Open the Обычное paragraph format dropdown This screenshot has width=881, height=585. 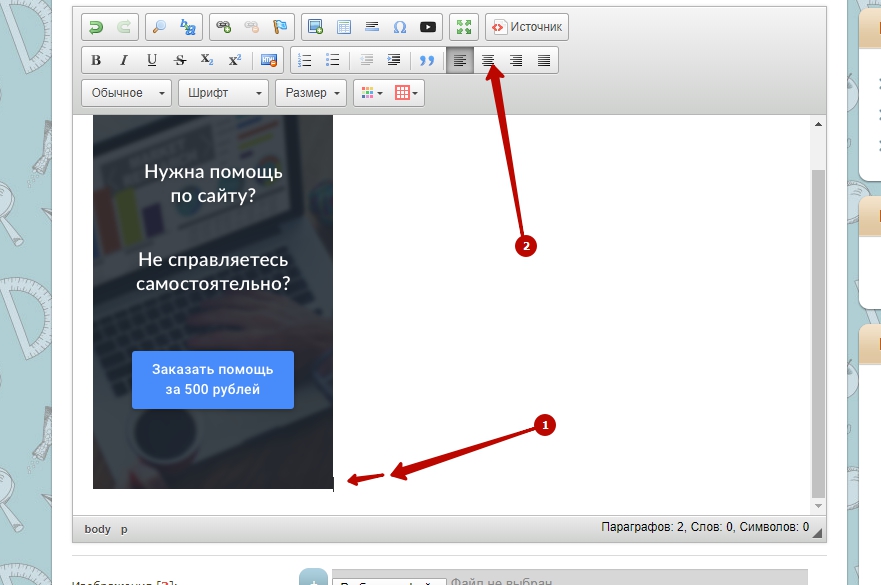[128, 93]
